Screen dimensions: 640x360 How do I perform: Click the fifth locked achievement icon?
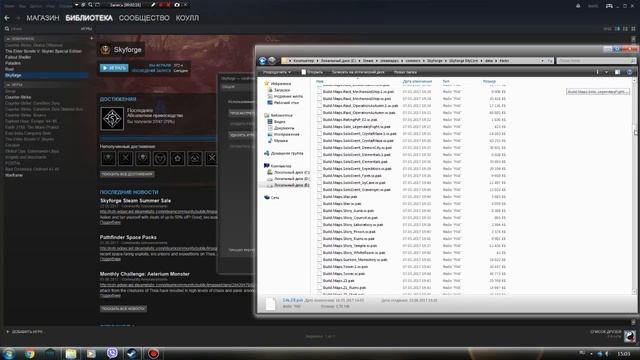(177, 158)
